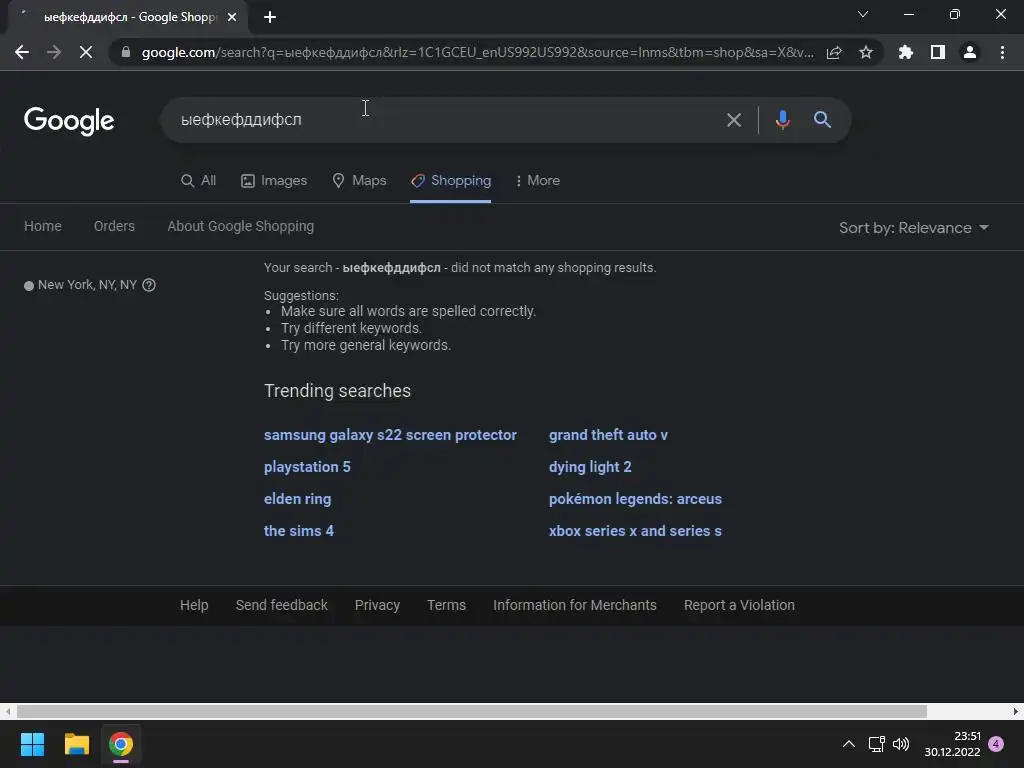The height and width of the screenshot is (768, 1024).
Task: Switch to the Maps tab
Action: tap(359, 181)
